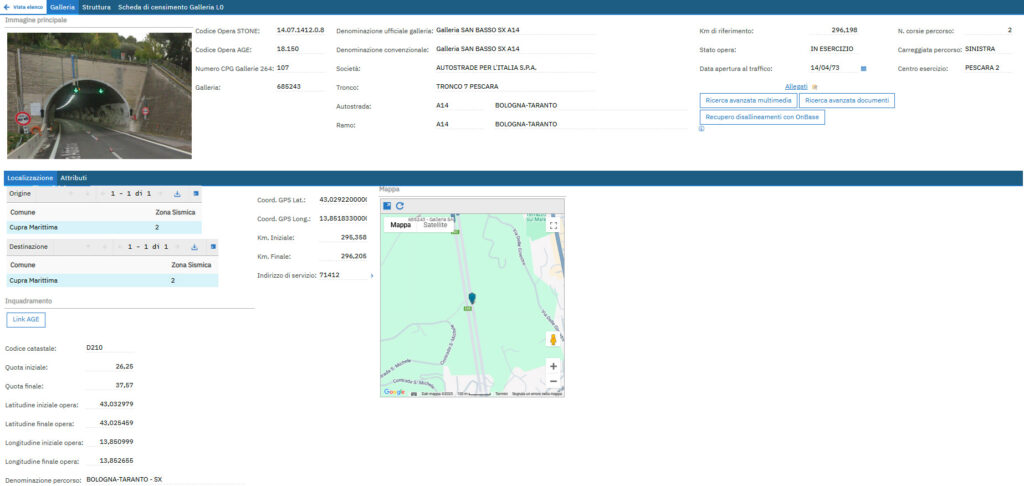Click Recupero disallineamenti con OnBase button
Screen dimensions: 1024x486
[x=761, y=117]
